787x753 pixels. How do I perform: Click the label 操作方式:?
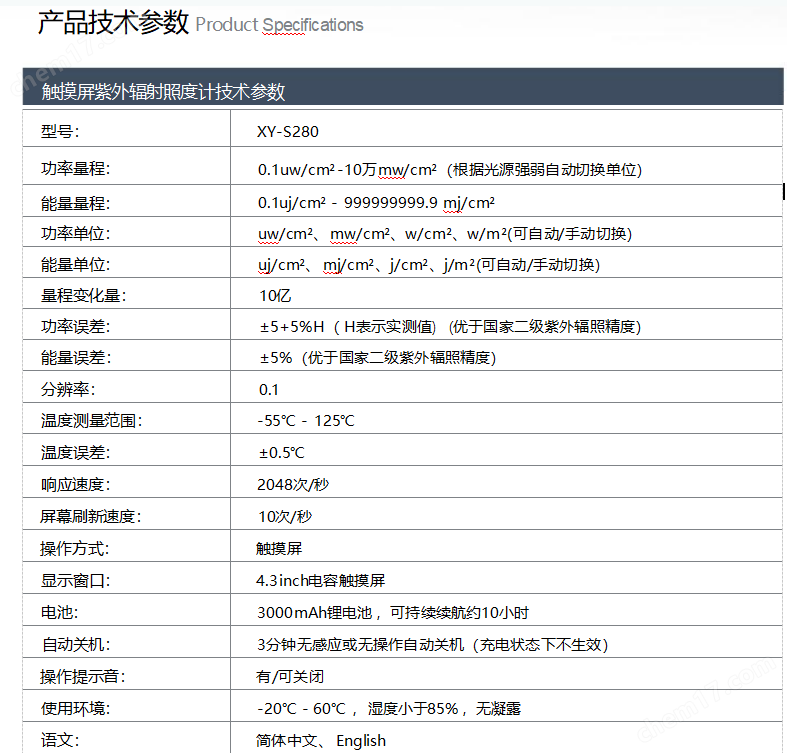pos(74,549)
